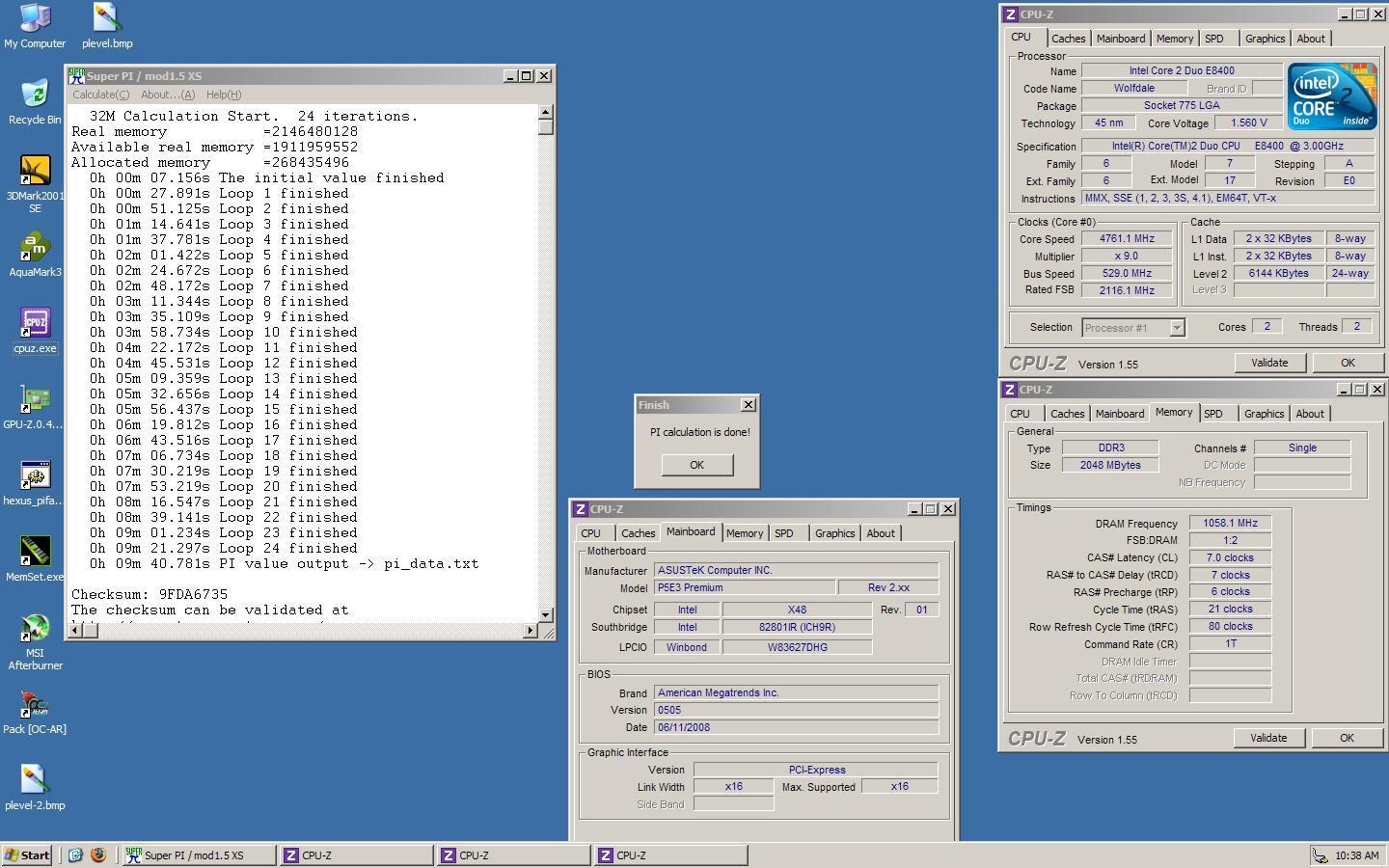Click Validate in CPU-Z CPU window

click(x=1269, y=363)
